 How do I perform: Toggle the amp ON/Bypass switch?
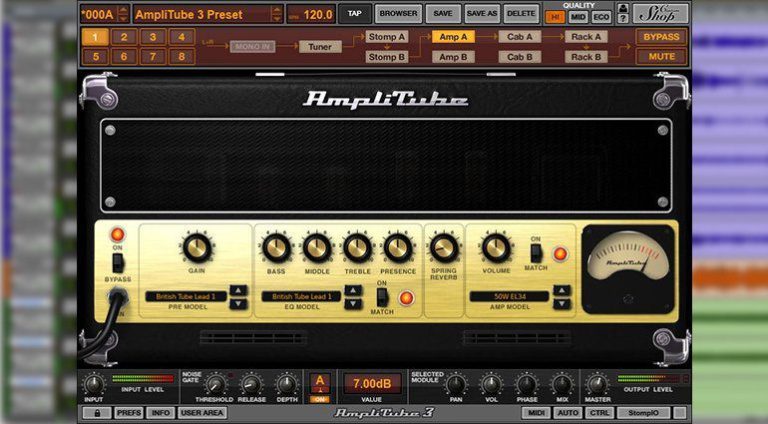click(117, 263)
